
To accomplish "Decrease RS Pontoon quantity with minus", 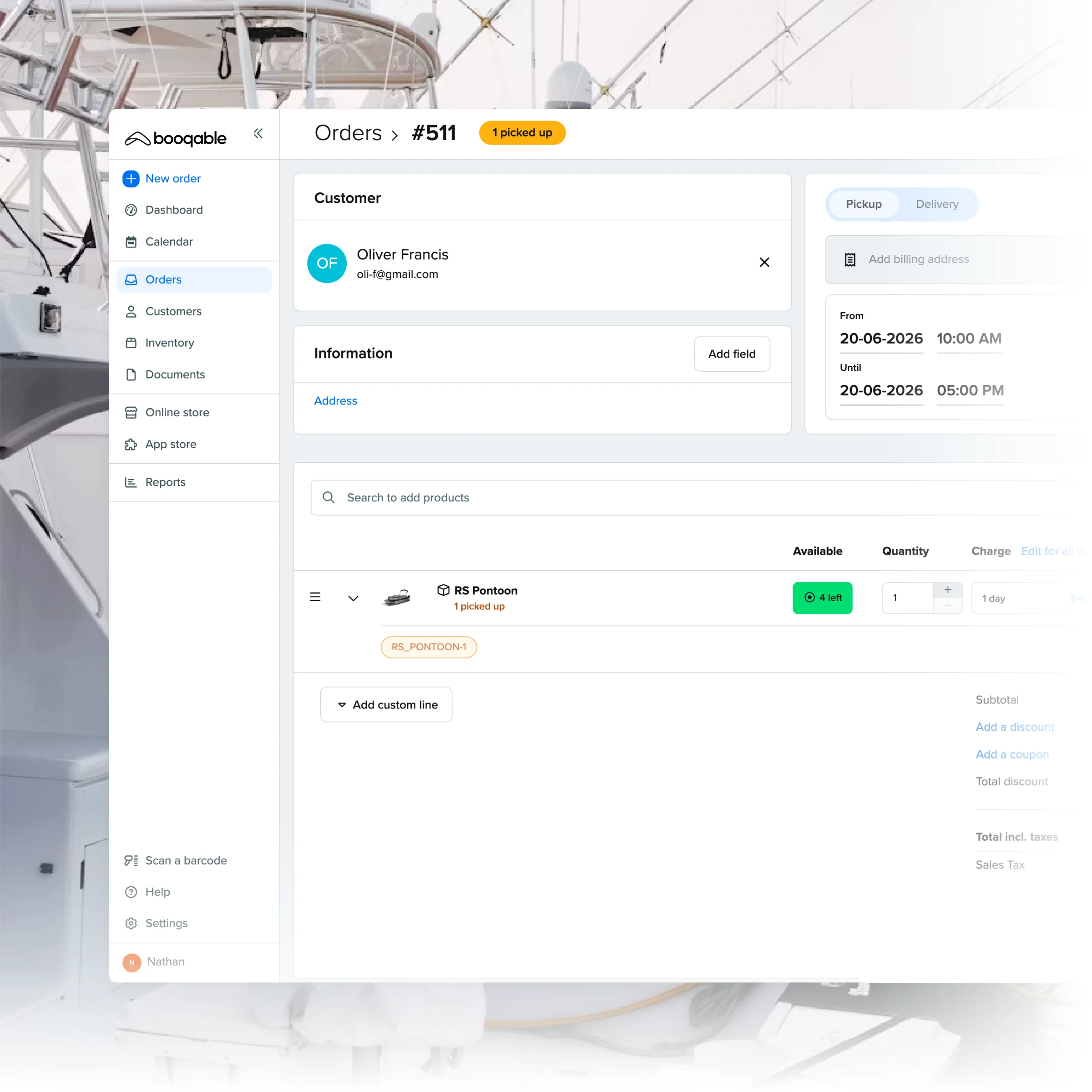I will coord(948,606).
